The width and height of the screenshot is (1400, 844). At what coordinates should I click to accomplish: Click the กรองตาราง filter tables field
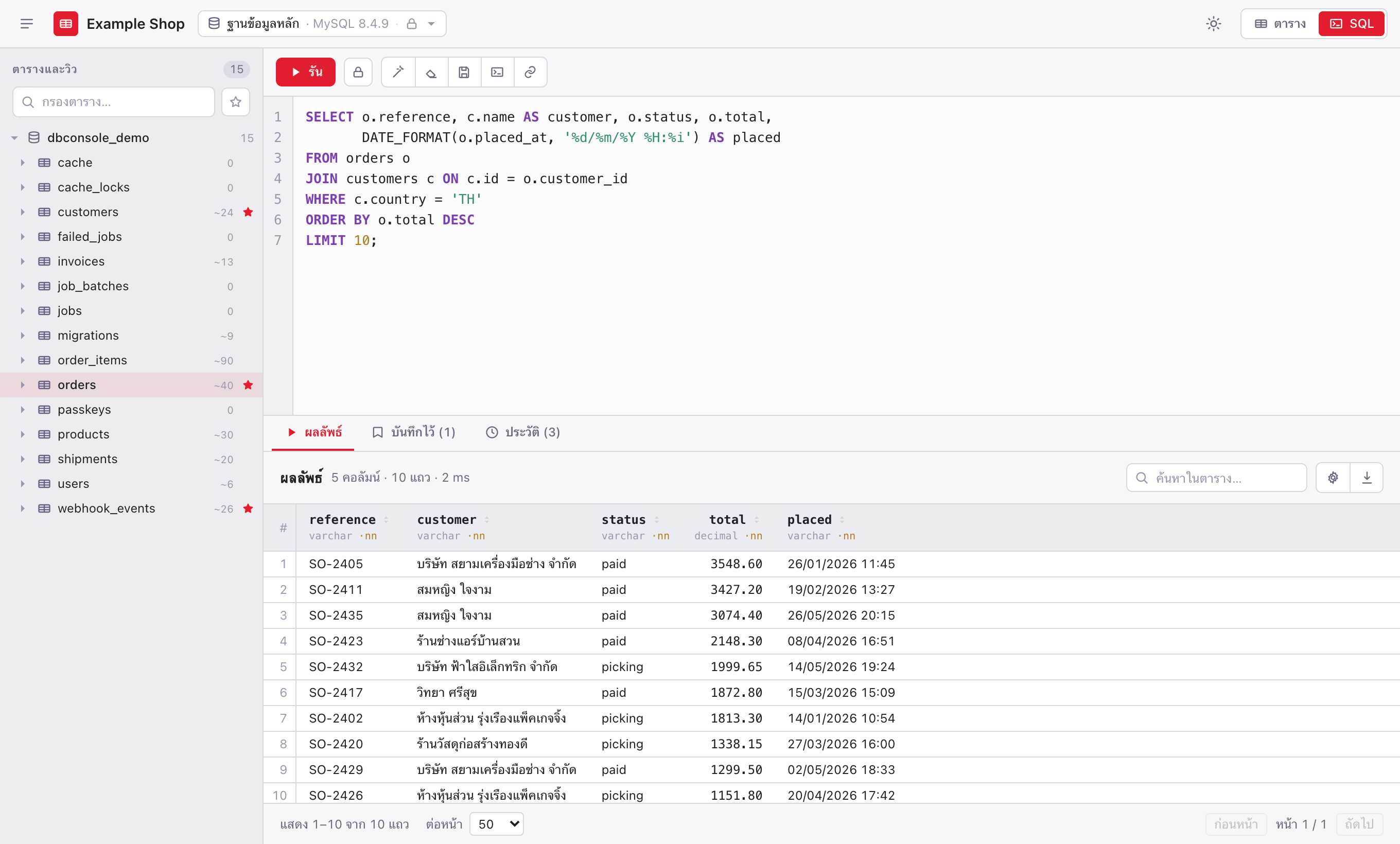[x=114, y=102]
